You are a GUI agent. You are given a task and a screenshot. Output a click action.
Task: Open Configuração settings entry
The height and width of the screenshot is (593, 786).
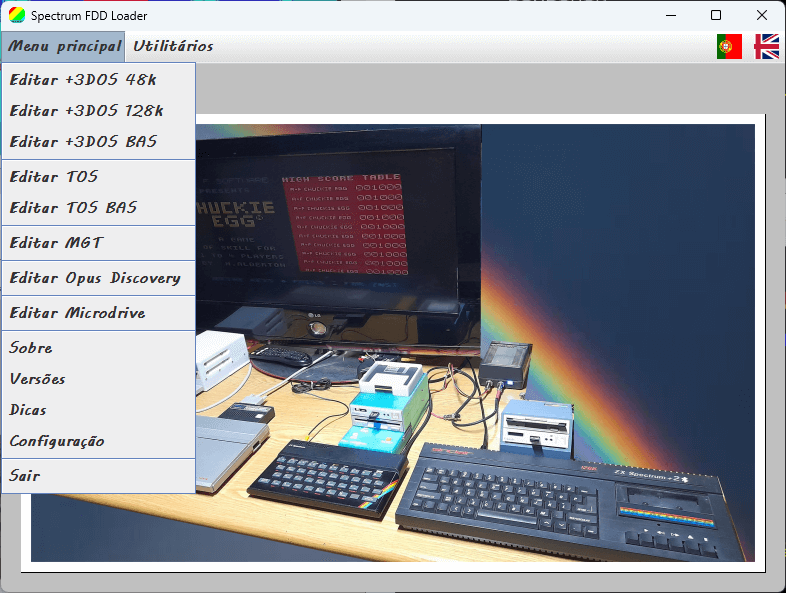pos(99,441)
